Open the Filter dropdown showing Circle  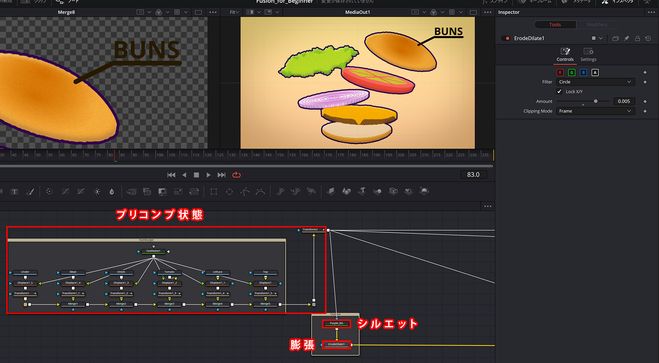coord(595,82)
